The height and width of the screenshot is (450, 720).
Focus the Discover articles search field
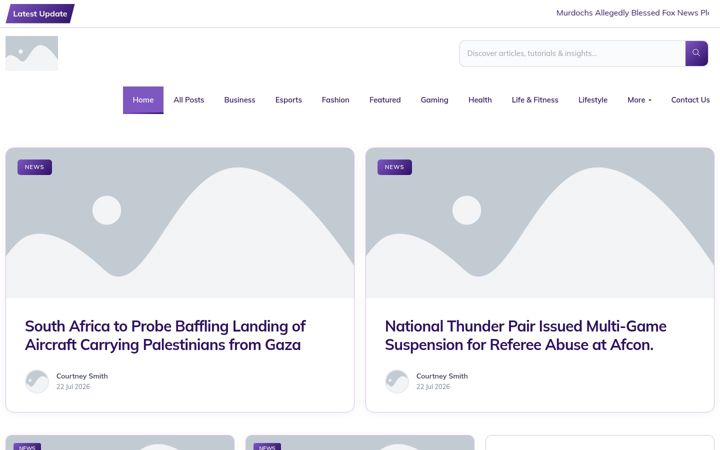[x=572, y=53]
